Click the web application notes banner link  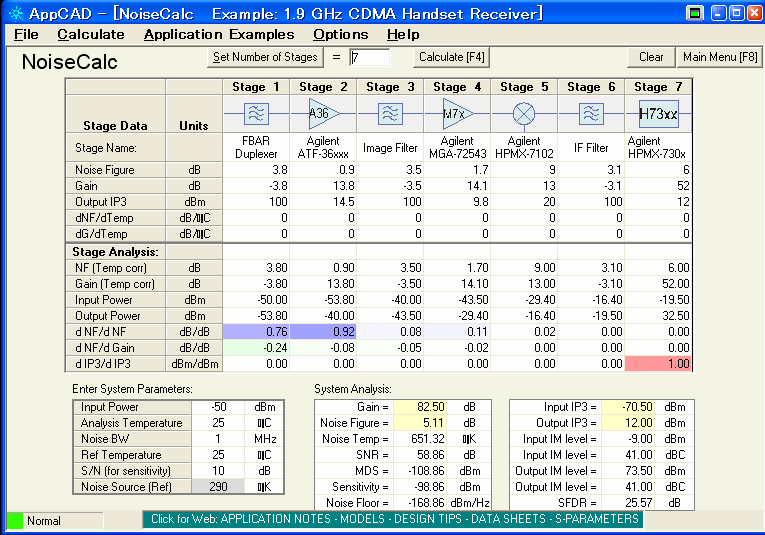[x=394, y=519]
